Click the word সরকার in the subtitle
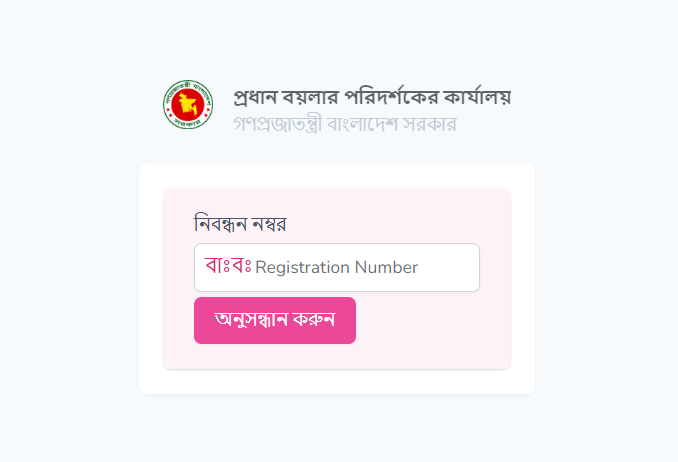Image resolution: width=678 pixels, height=462 pixels. [x=433, y=126]
